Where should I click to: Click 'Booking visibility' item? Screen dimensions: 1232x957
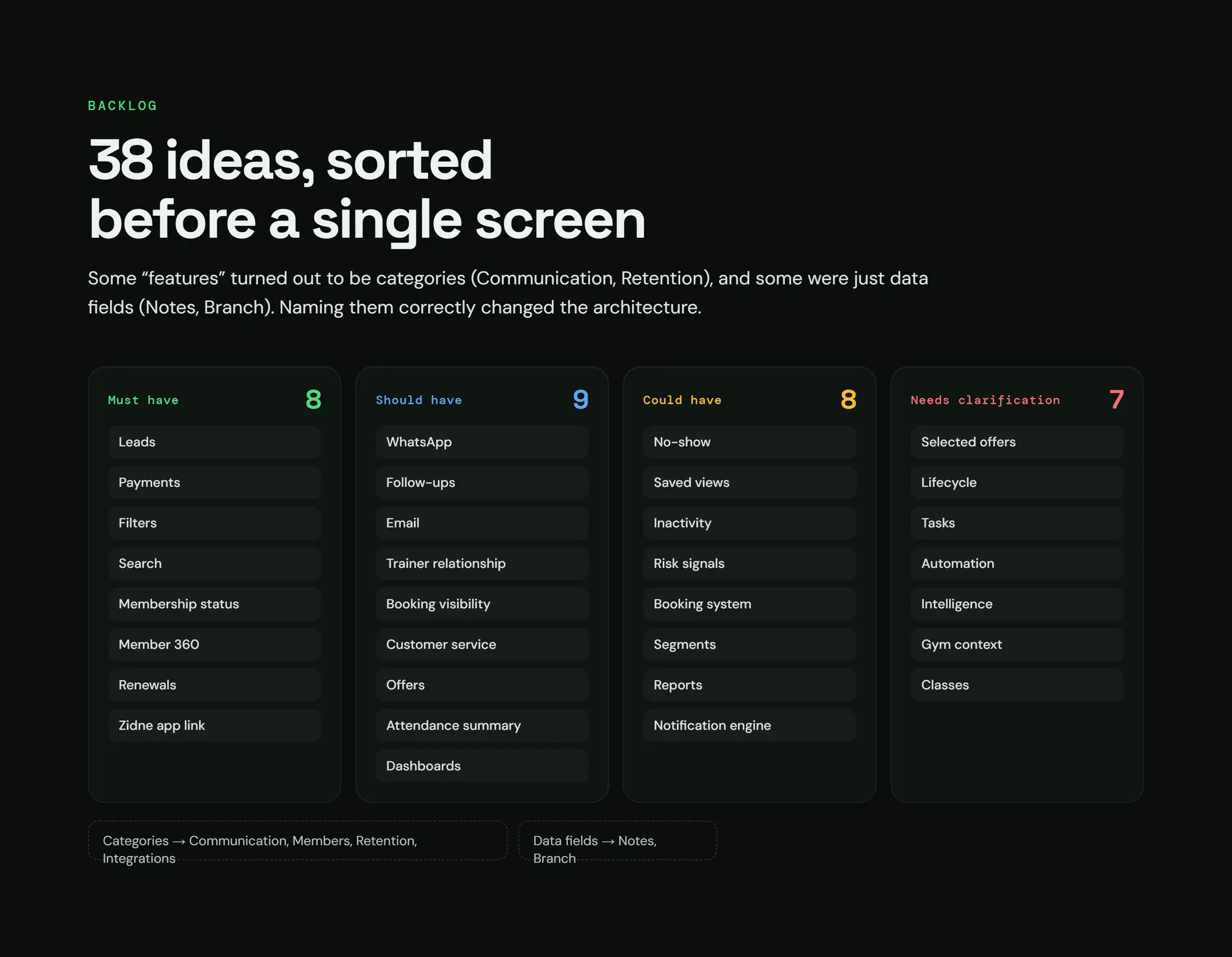click(x=482, y=604)
